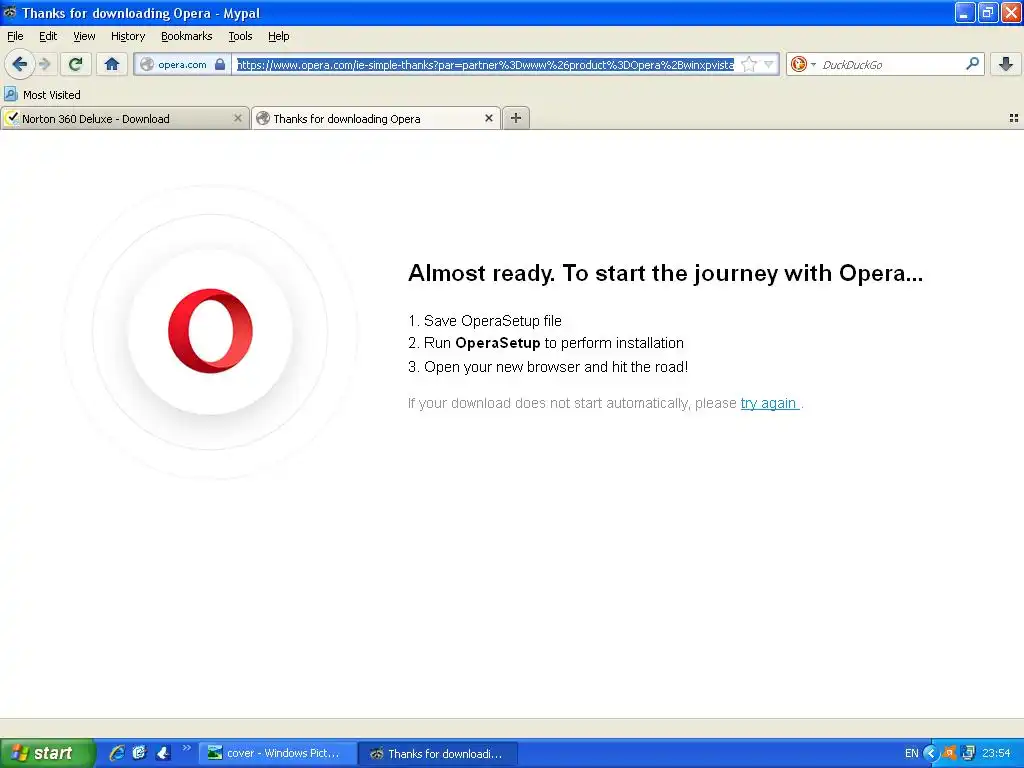Click the orange shield tray icon
Image resolution: width=1024 pixels, height=768 pixels.
[x=950, y=753]
